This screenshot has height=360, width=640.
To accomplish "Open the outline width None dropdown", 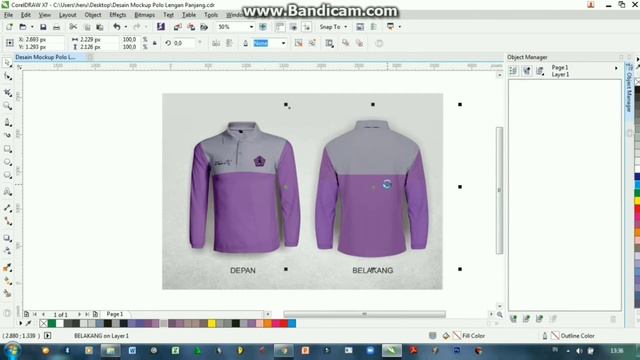I will tap(283, 43).
